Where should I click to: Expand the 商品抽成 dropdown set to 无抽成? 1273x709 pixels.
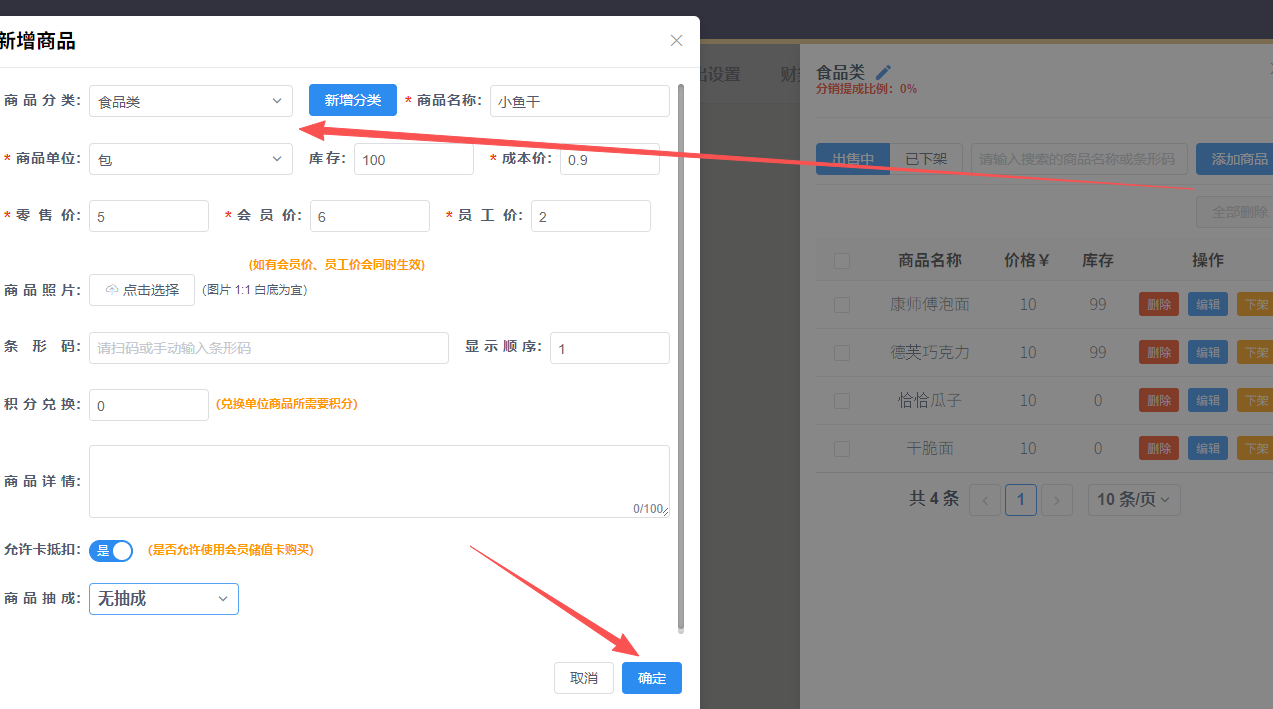click(x=163, y=598)
